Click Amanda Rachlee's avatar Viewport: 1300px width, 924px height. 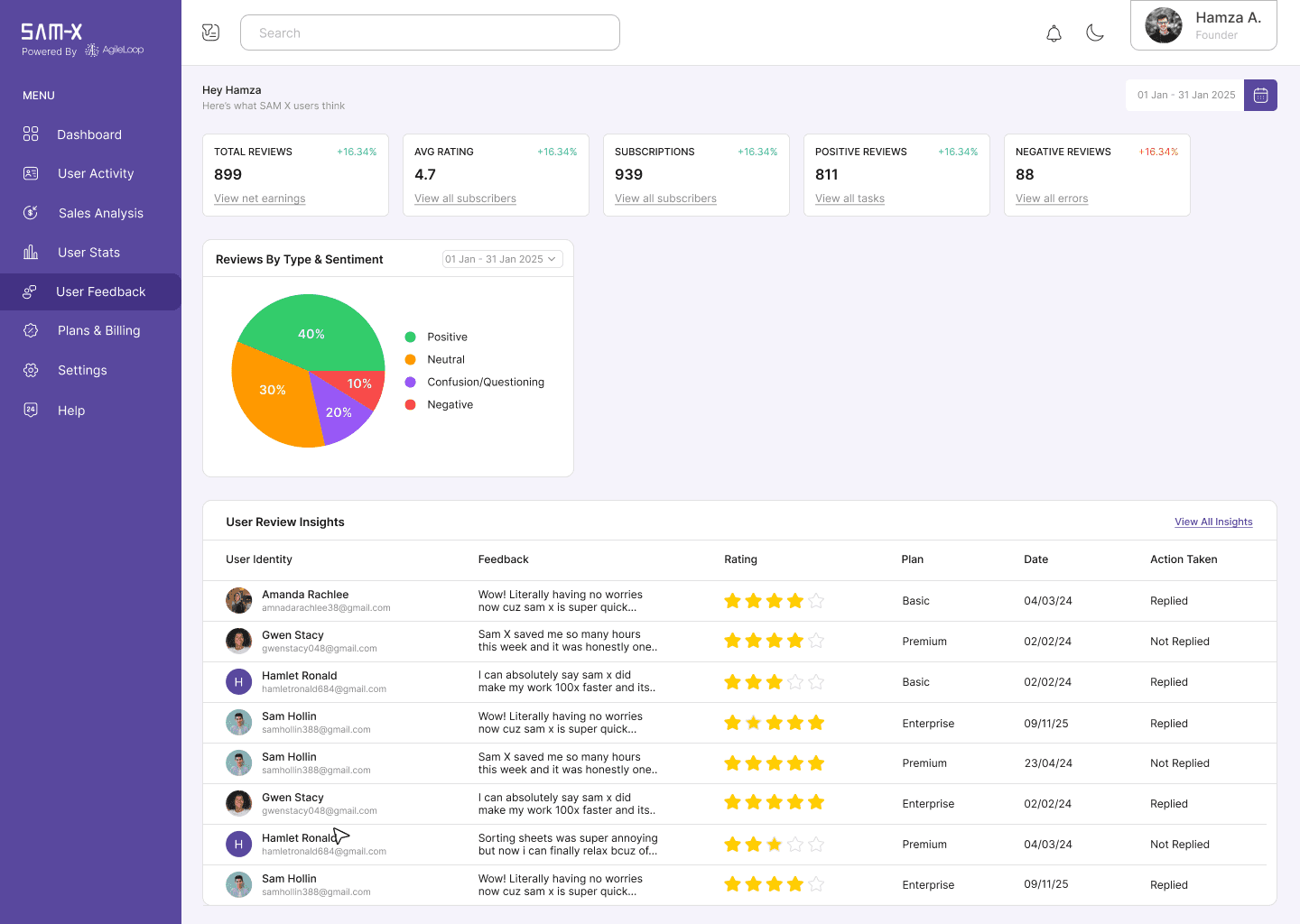tap(238, 600)
